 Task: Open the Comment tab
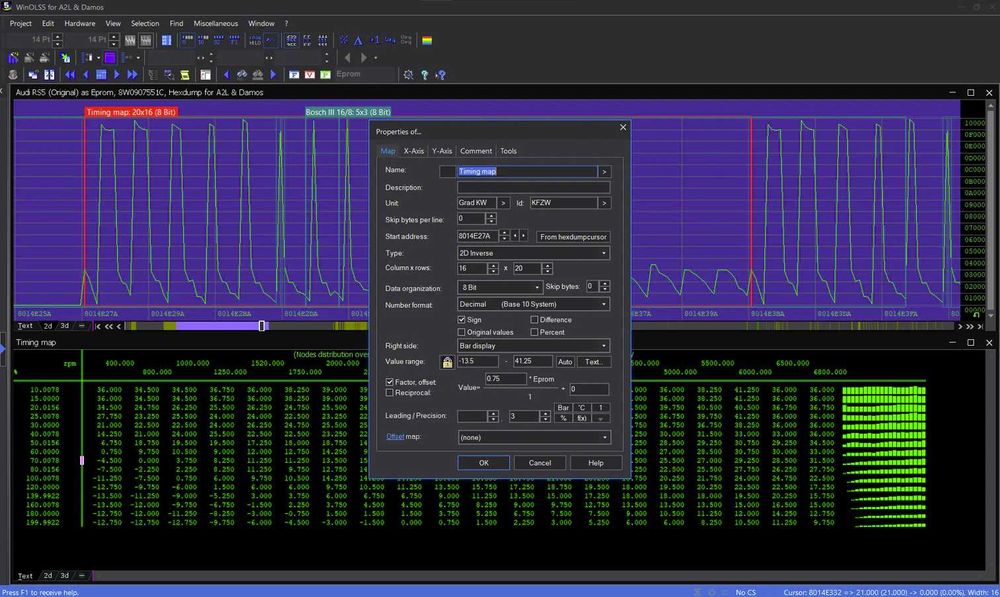[x=476, y=151]
